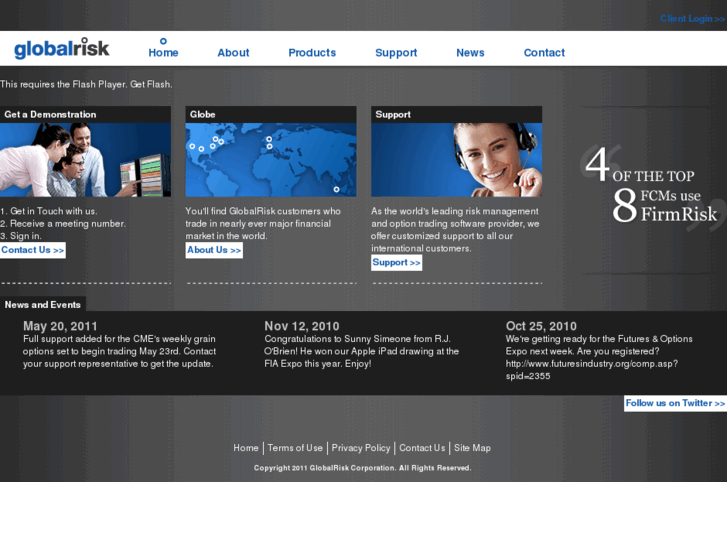Click the globalrisk logo
Viewport: 727px width, 545px height.
coord(62,49)
